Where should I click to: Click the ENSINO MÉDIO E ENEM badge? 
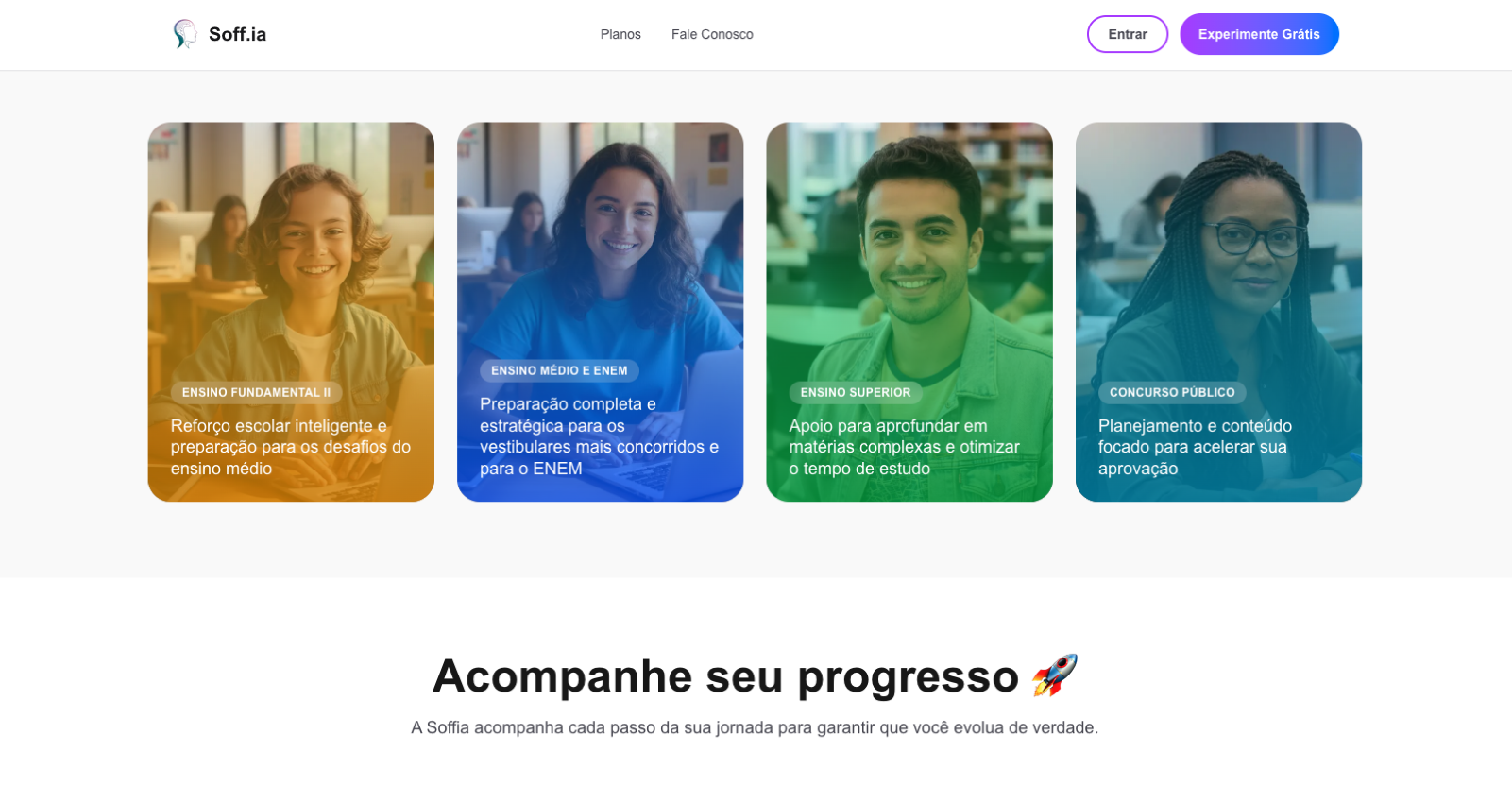point(559,370)
